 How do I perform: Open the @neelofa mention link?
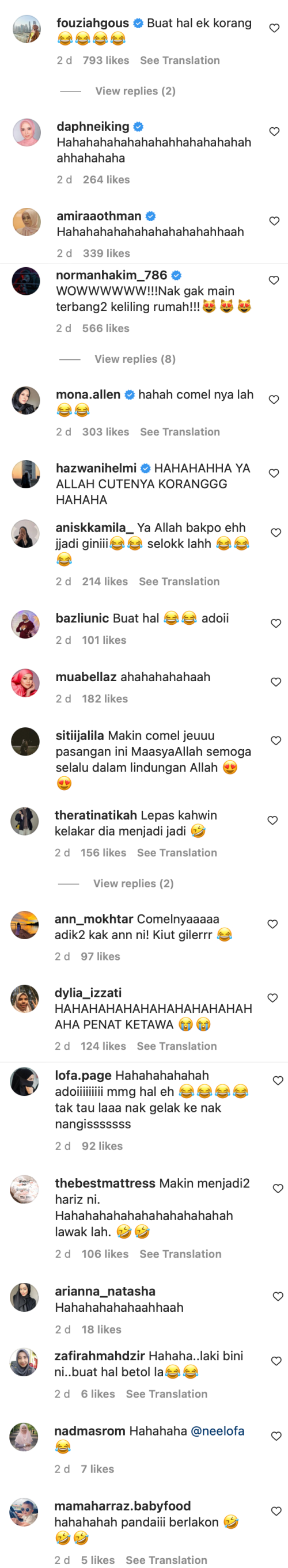coord(217,1431)
